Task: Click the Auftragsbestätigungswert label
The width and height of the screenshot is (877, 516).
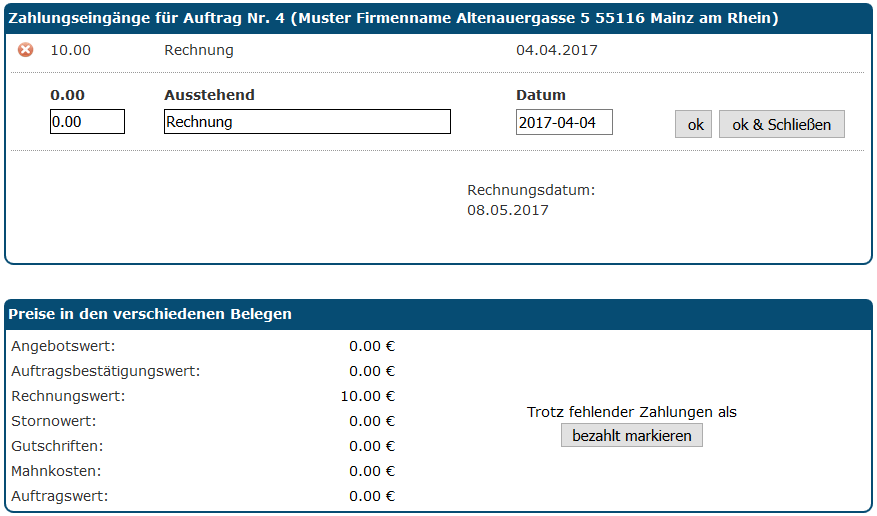Action: (105, 371)
